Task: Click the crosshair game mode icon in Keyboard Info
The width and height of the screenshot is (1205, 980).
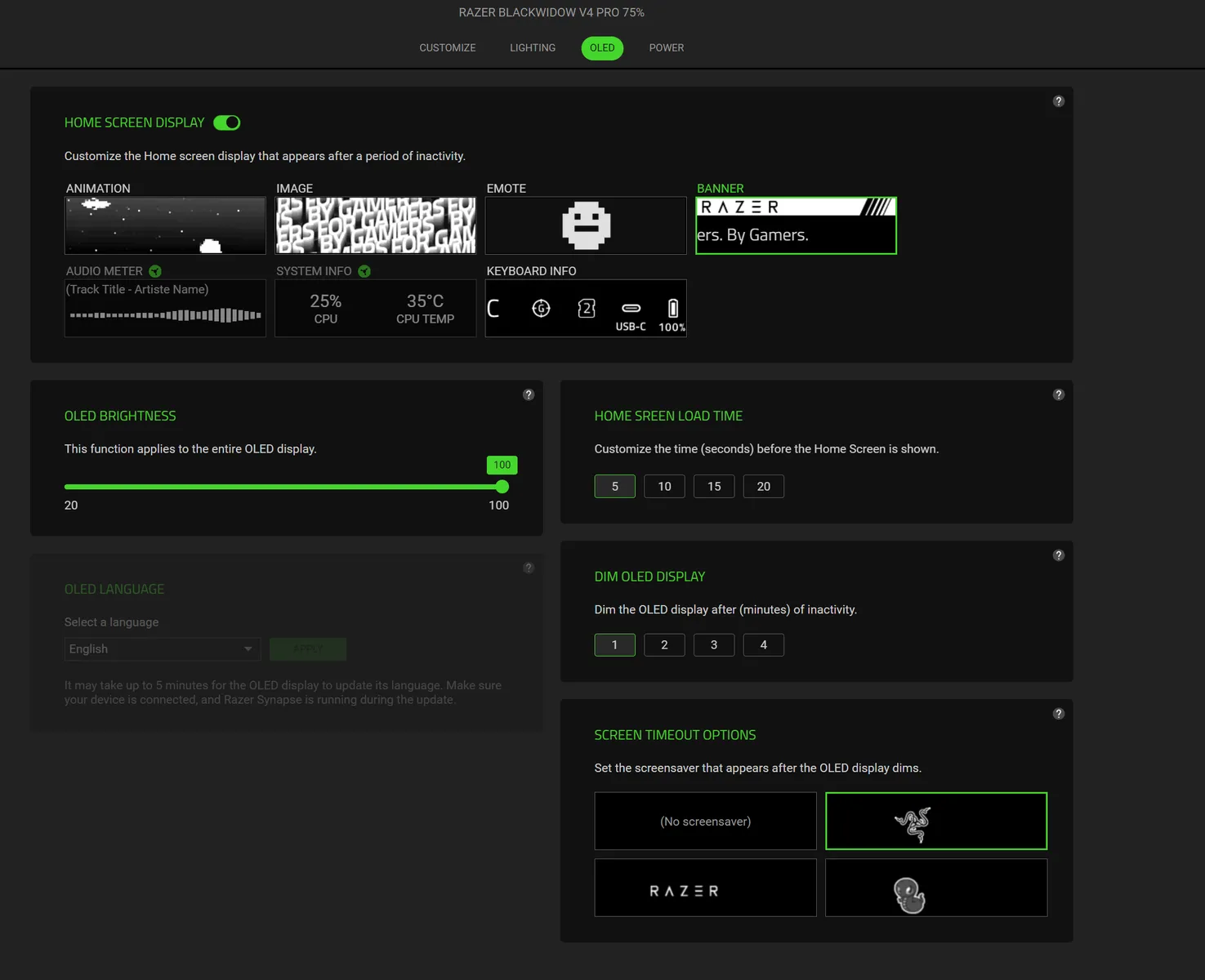Action: (541, 308)
